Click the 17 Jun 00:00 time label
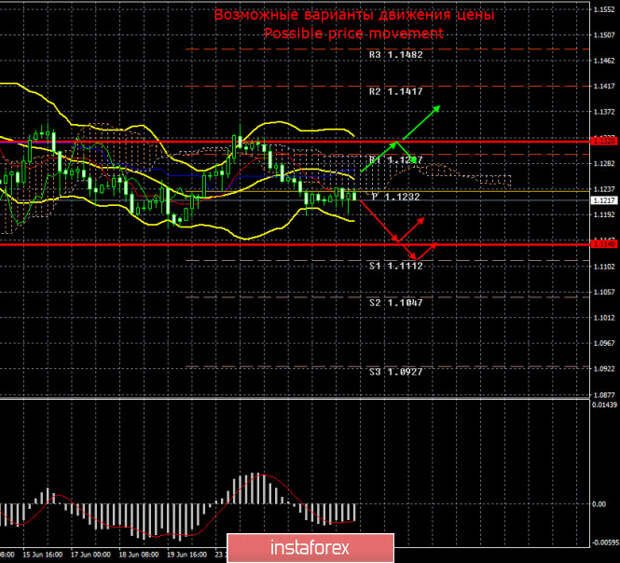This screenshot has width=620, height=563. point(91,553)
